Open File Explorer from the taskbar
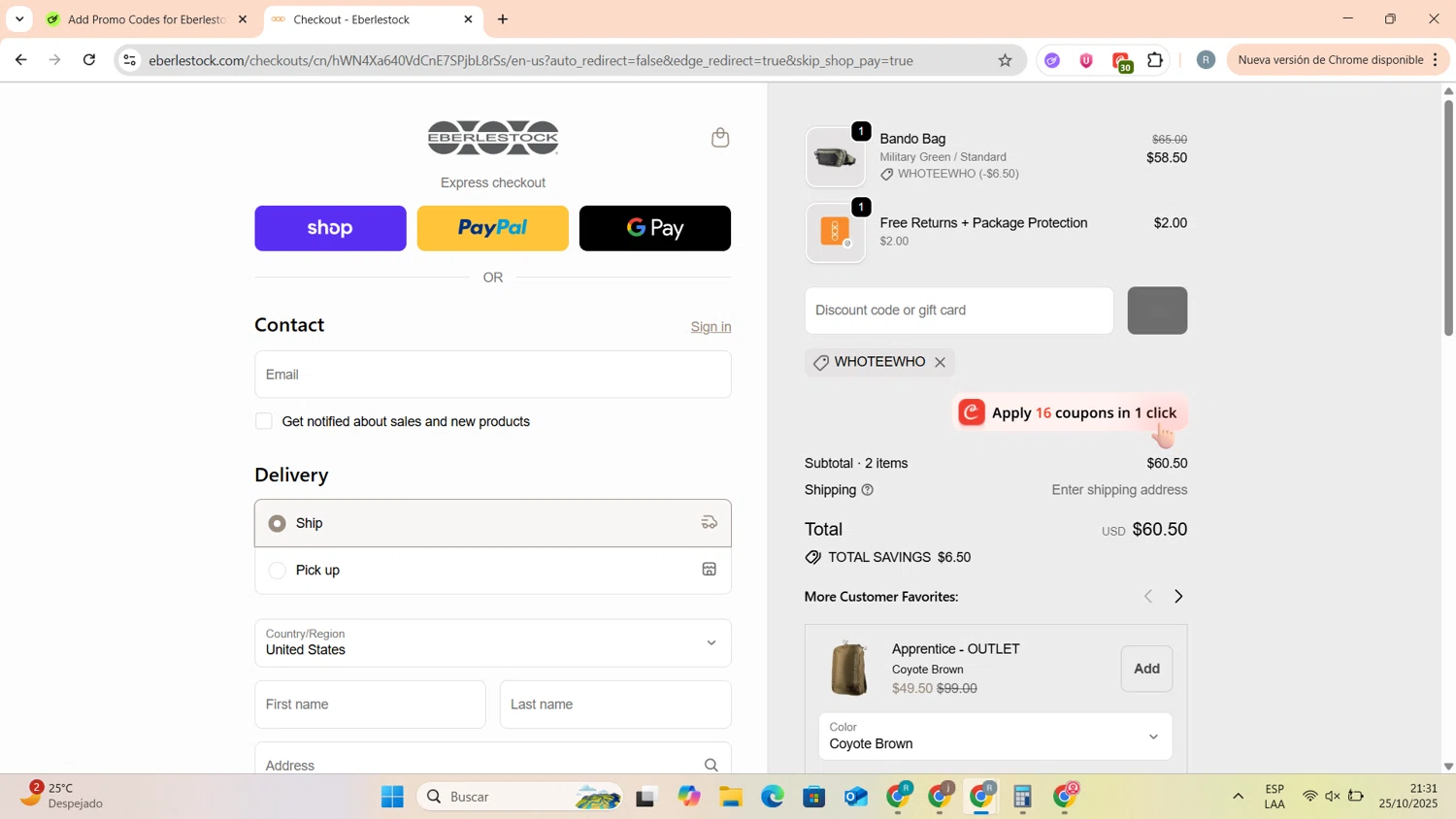This screenshot has height=819, width=1456. [730, 797]
